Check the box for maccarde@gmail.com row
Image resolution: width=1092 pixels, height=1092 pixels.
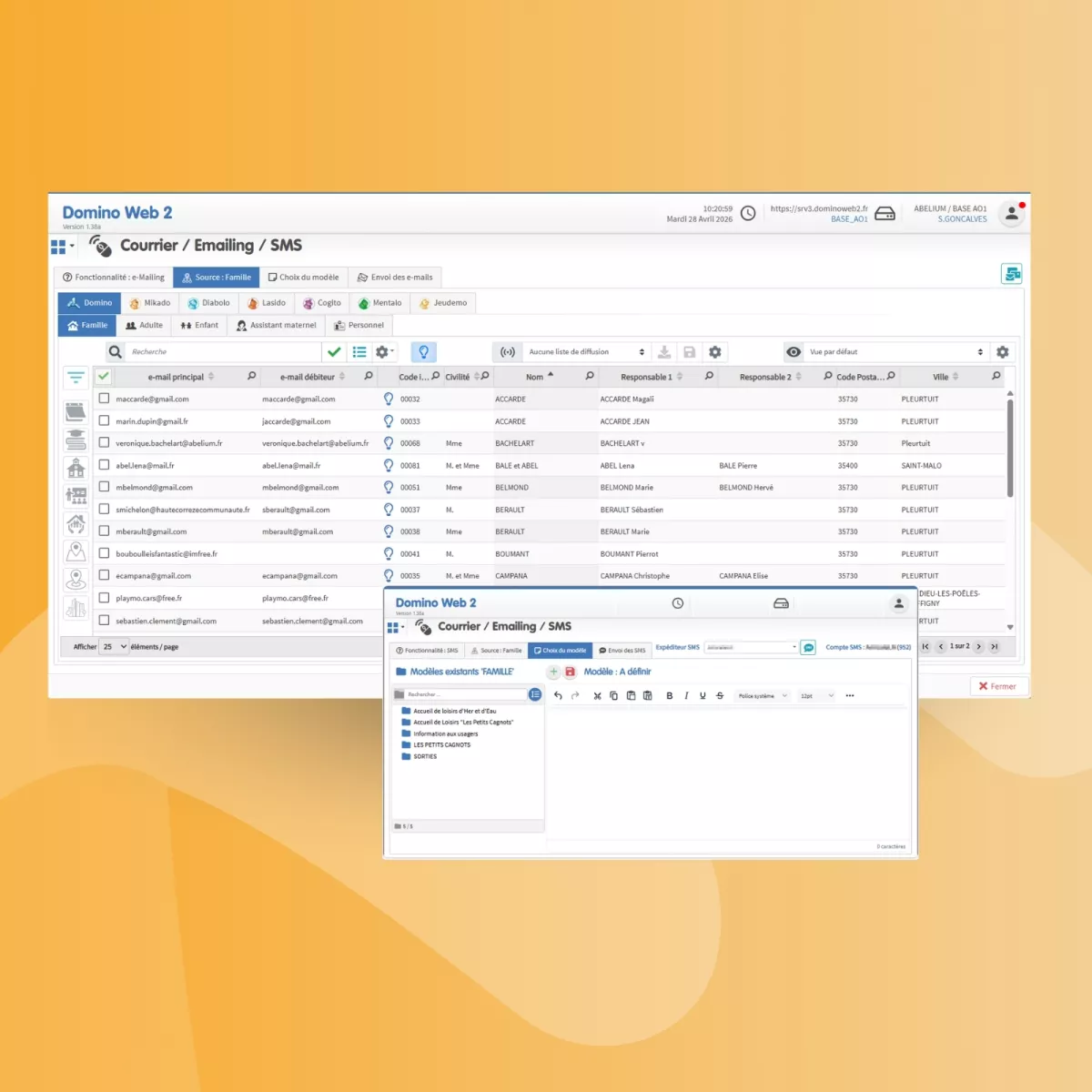pyautogui.click(x=104, y=399)
